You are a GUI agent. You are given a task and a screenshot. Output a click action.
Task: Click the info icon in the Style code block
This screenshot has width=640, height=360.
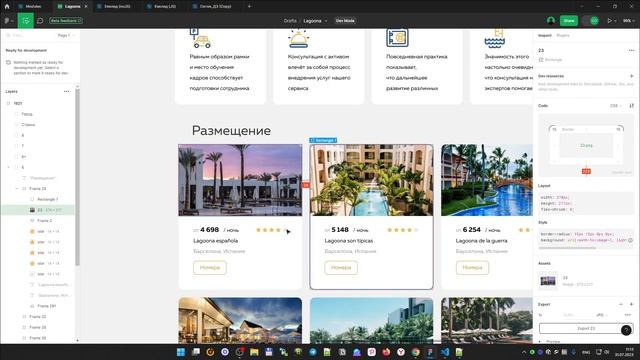(630, 240)
